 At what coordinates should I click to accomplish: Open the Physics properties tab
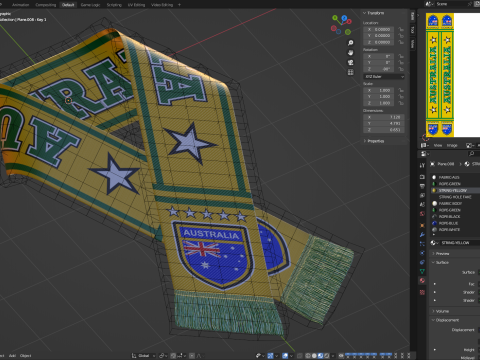[422, 253]
